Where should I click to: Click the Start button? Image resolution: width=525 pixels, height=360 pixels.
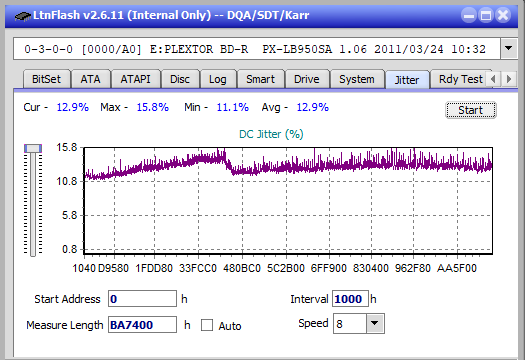(470, 110)
